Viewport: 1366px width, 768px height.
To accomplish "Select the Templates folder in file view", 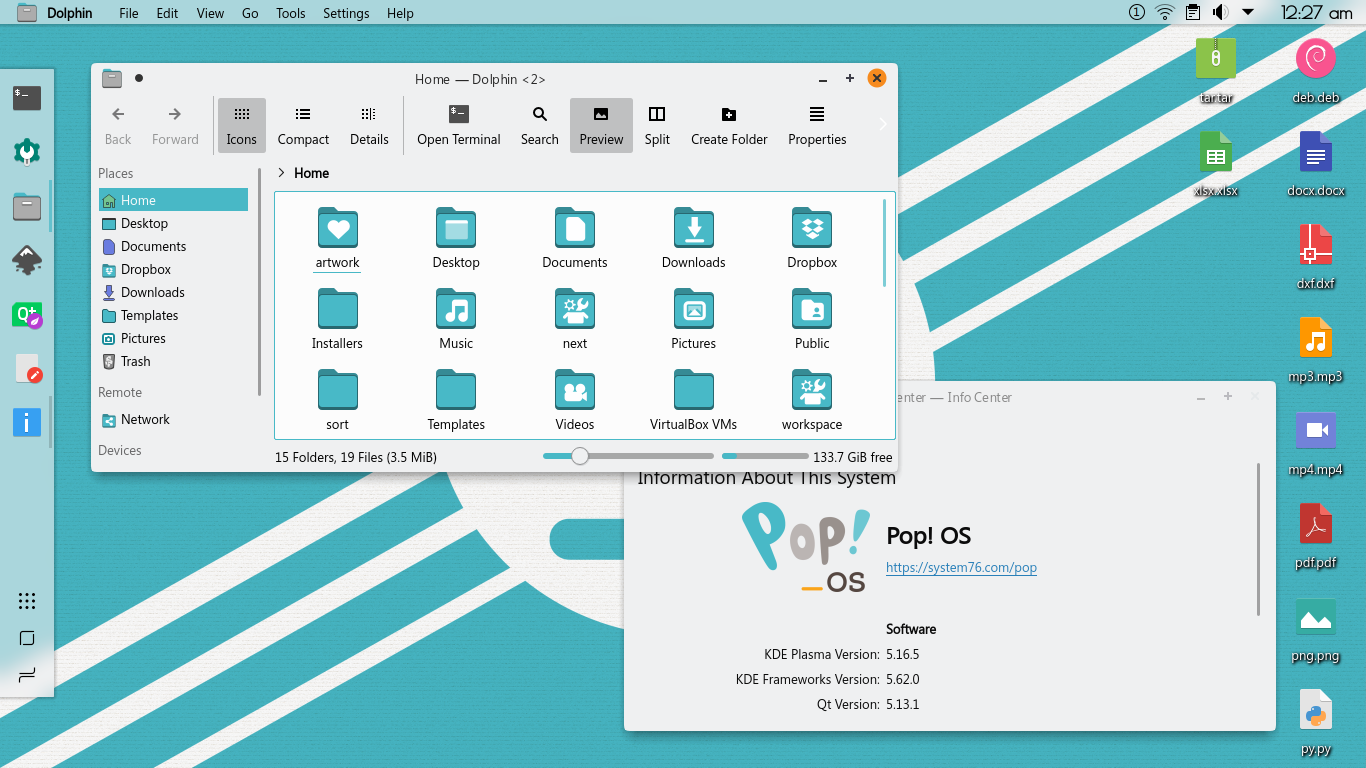I will click(456, 400).
